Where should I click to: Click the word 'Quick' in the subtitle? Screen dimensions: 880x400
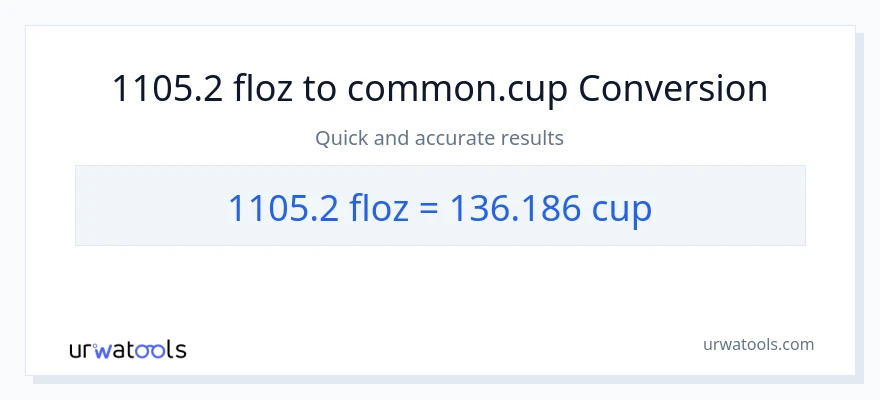341,138
